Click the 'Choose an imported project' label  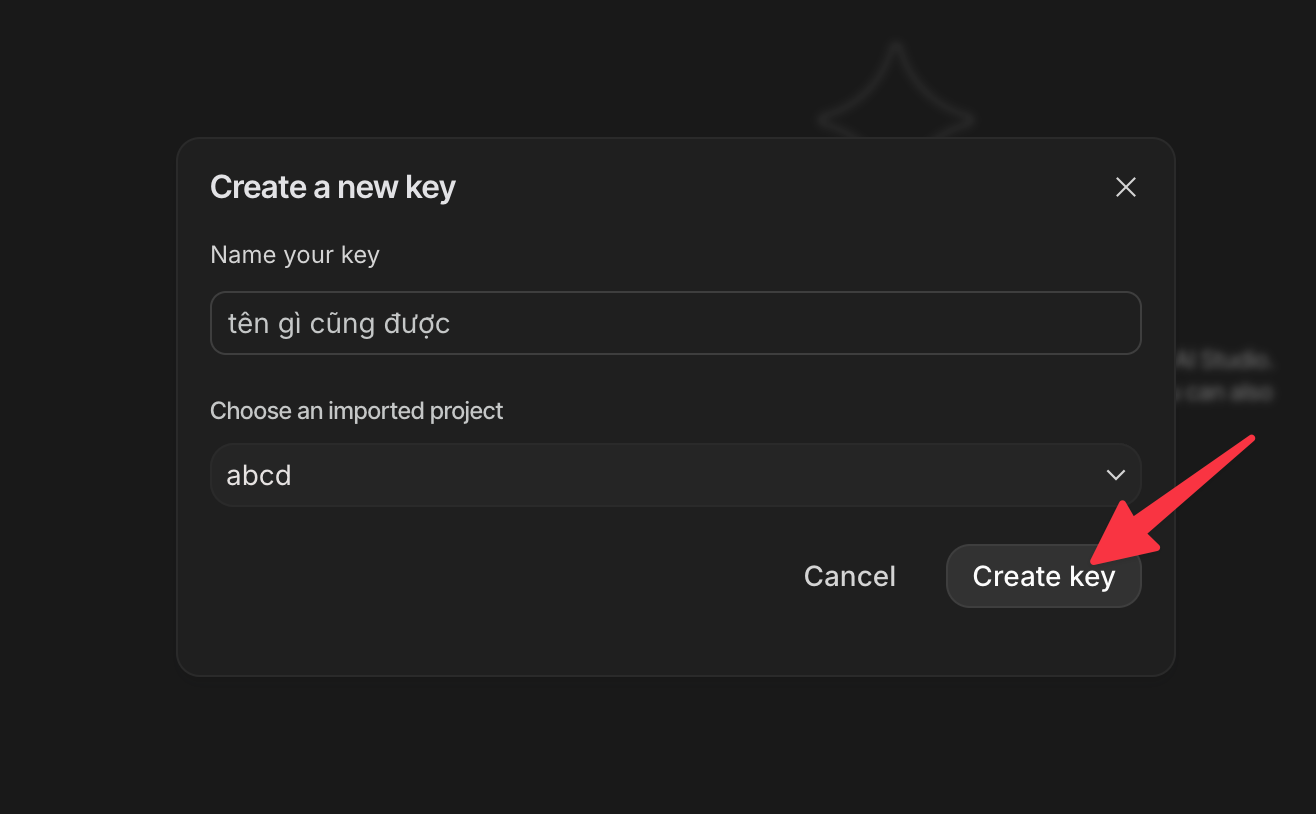click(357, 411)
